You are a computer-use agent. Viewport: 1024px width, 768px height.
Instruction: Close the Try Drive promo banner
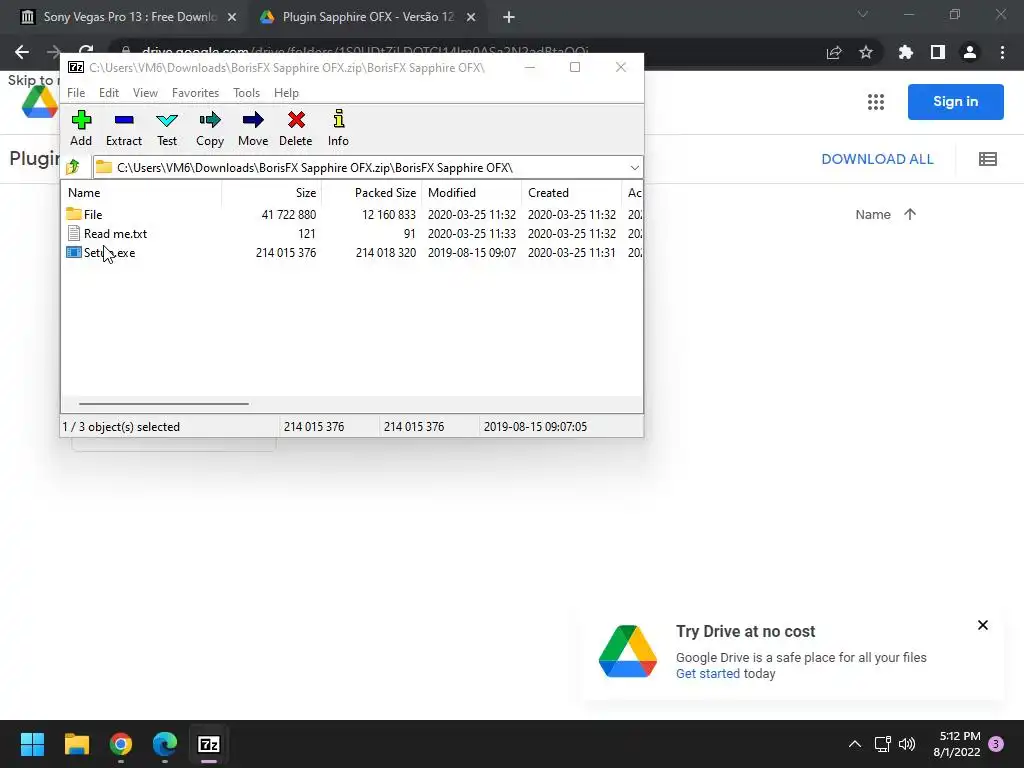point(983,625)
